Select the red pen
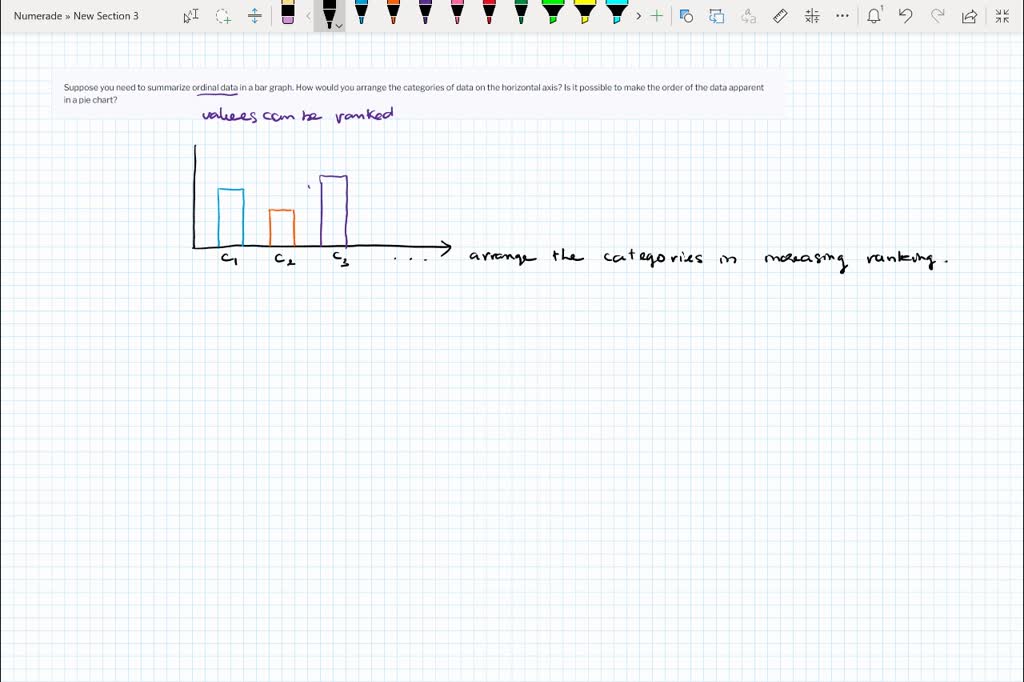1024x682 pixels. (489, 12)
